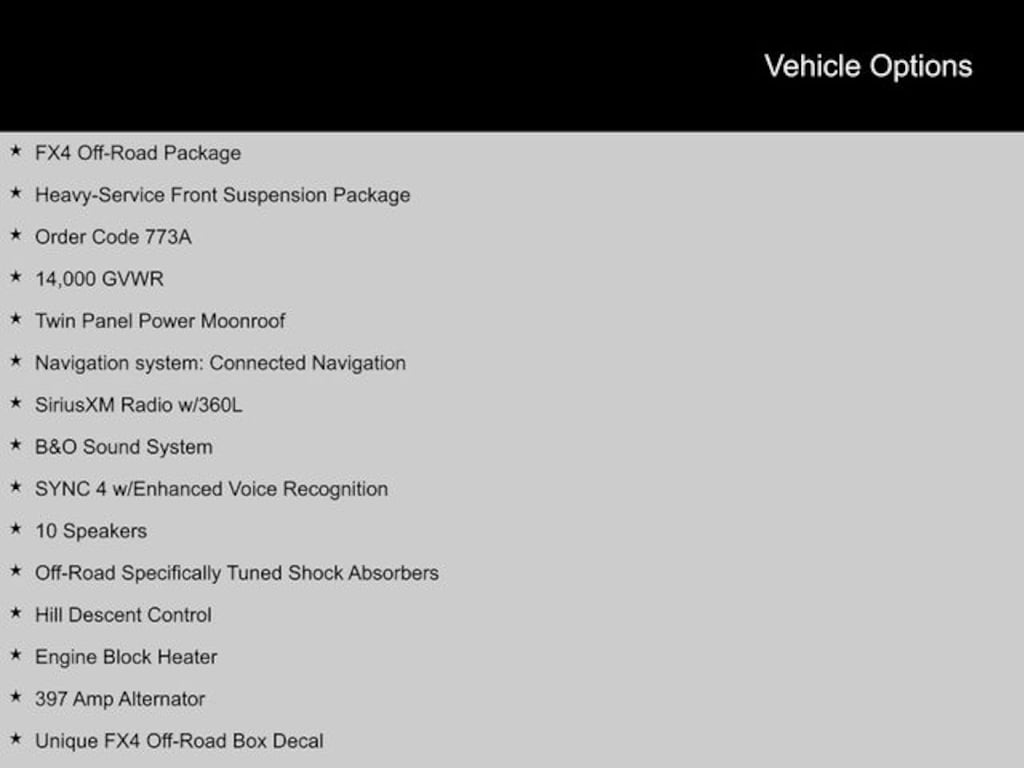Click the star next to SiriusXM Radio w/360L
The width and height of the screenshot is (1024, 768).
point(15,404)
